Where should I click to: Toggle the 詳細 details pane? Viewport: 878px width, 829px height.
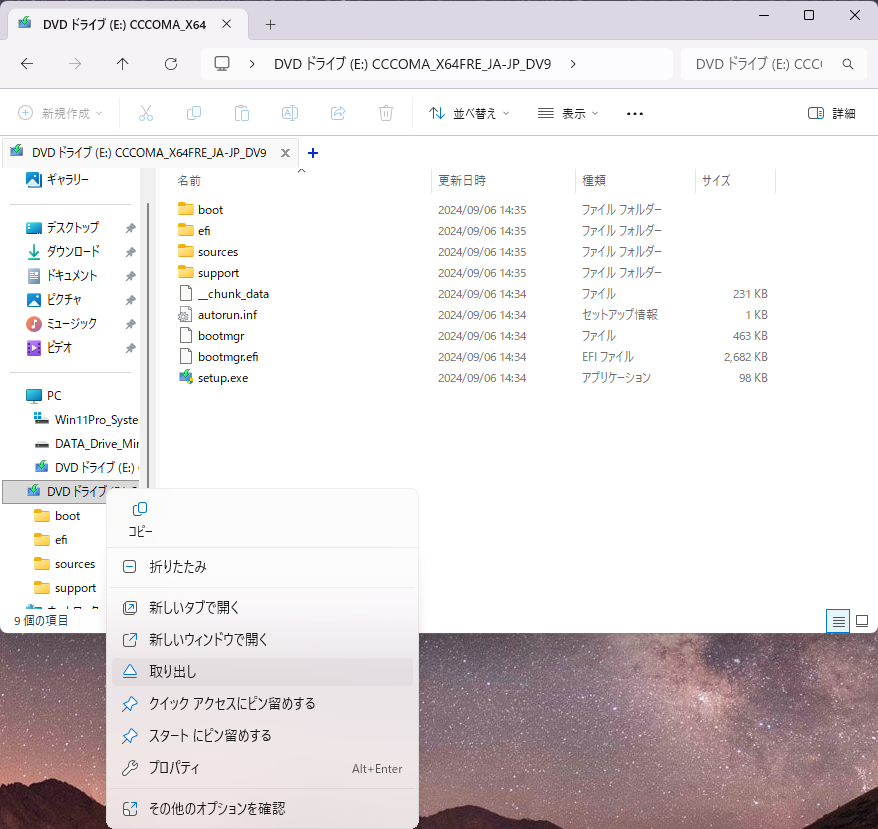tap(831, 113)
